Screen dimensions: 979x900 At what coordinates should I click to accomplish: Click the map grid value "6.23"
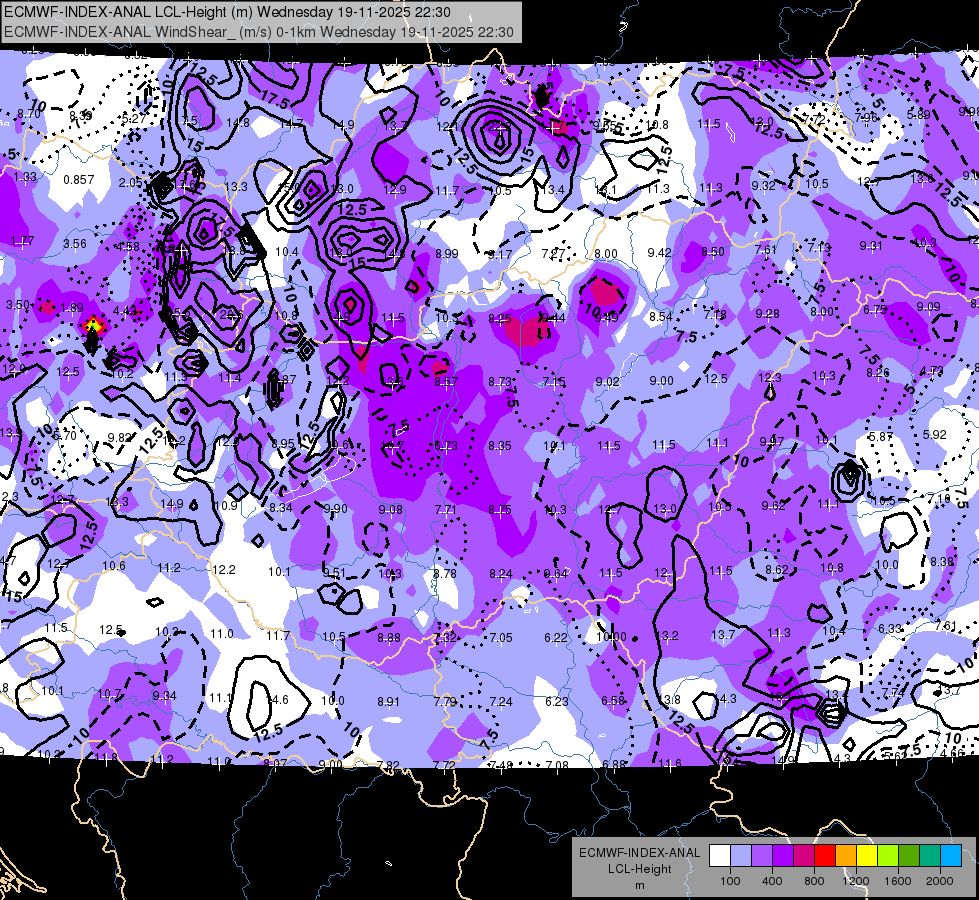click(x=556, y=702)
